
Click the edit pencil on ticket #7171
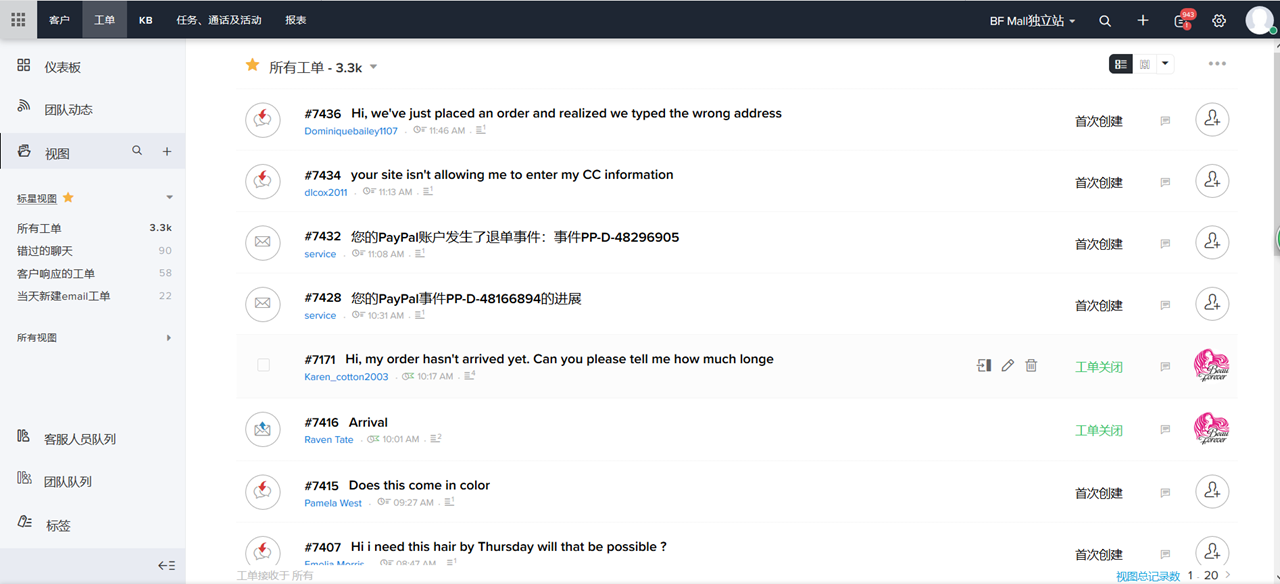point(1007,366)
